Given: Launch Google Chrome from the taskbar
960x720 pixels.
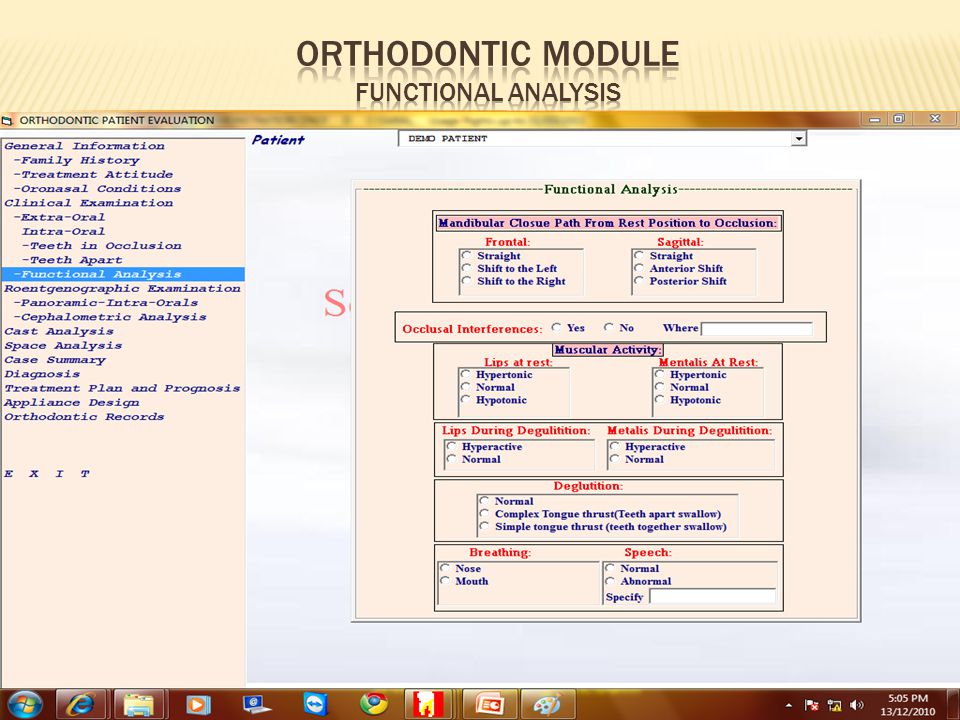Looking at the screenshot, I should (x=373, y=704).
